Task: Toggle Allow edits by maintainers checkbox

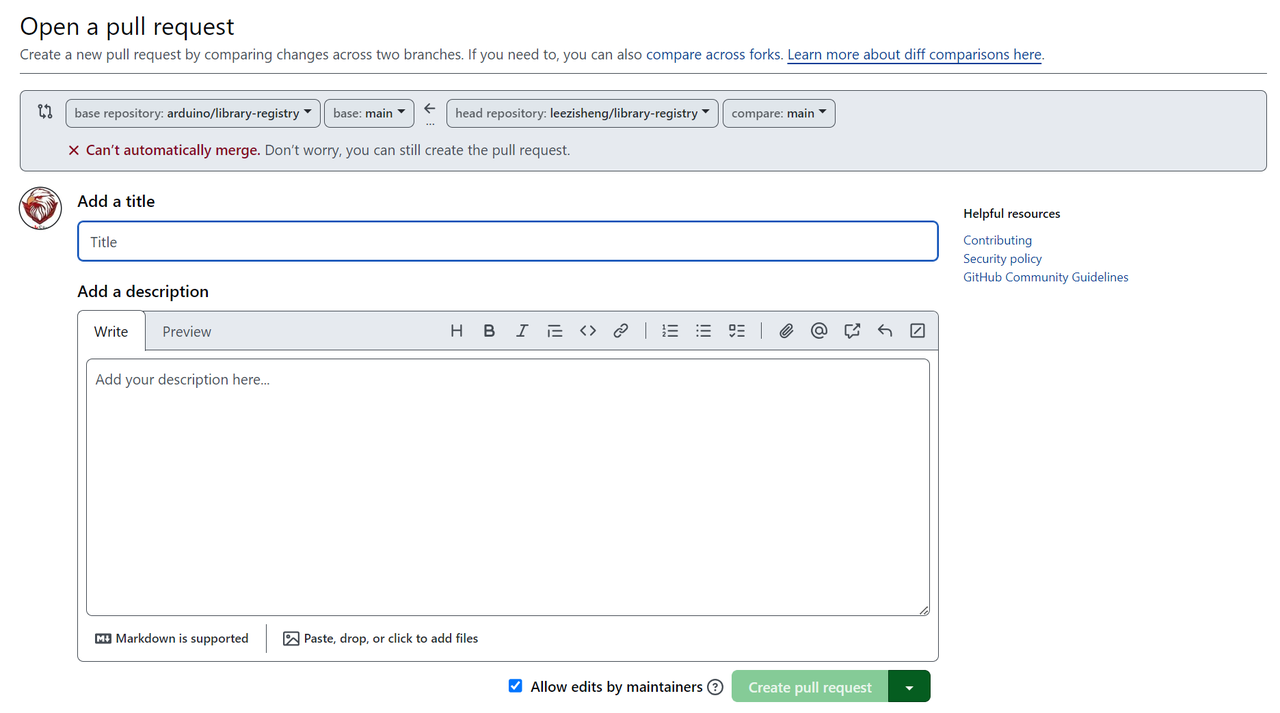Action: (516, 686)
